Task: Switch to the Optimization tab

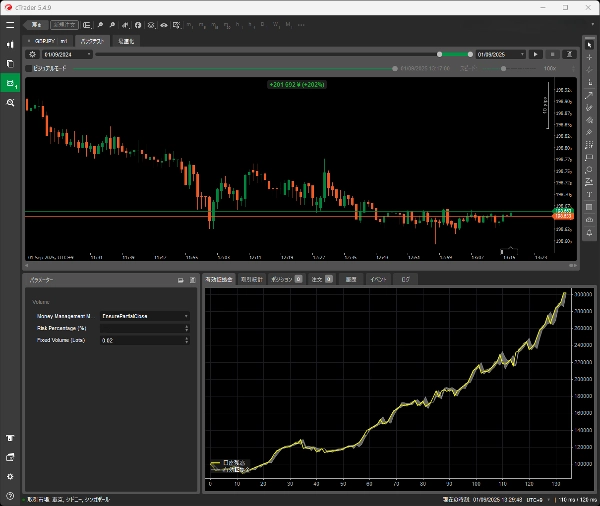Action: tap(126, 41)
